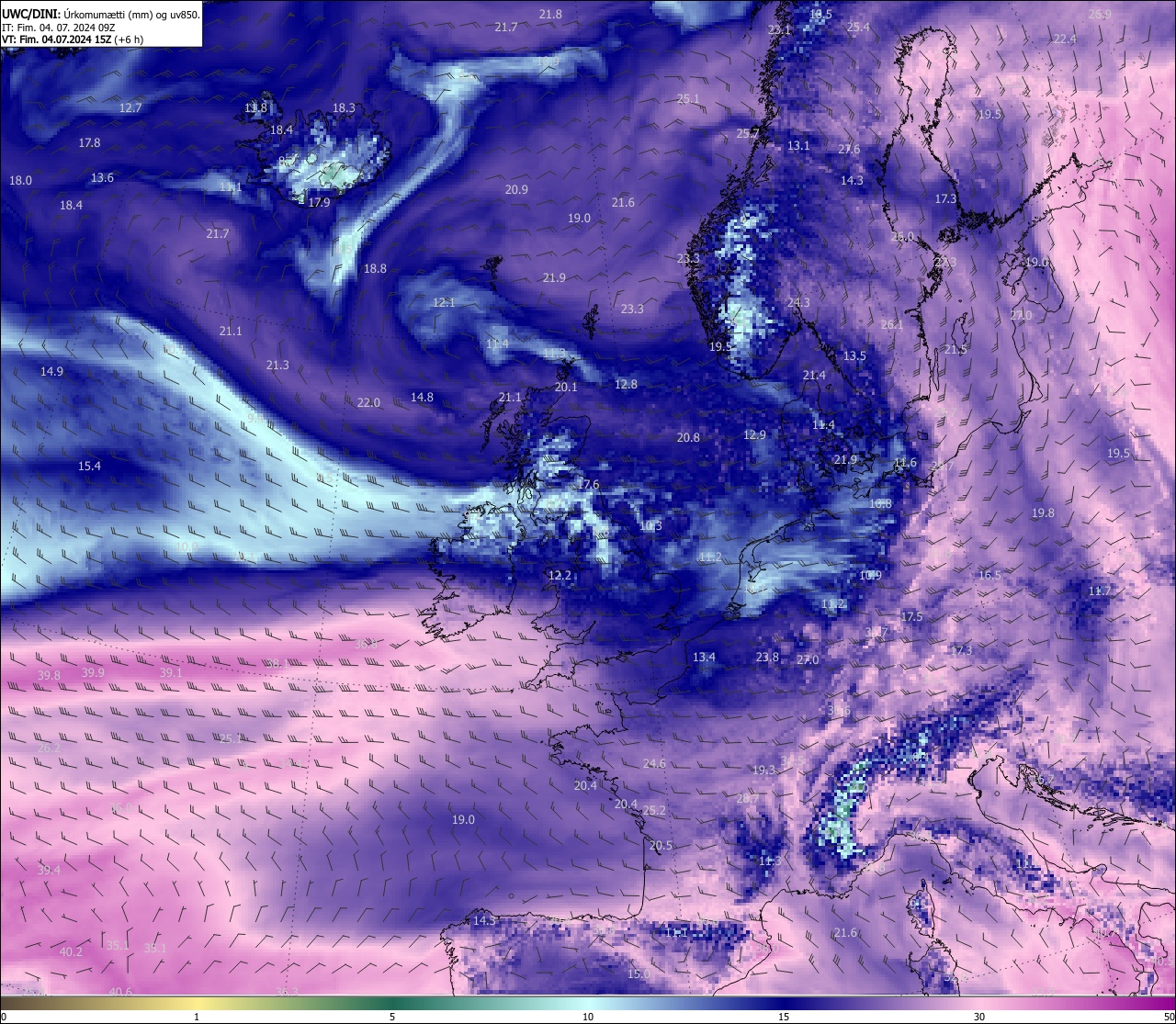The width and height of the screenshot is (1176, 1024).
Task: Click the 20.8 value label
Action: [x=688, y=437]
